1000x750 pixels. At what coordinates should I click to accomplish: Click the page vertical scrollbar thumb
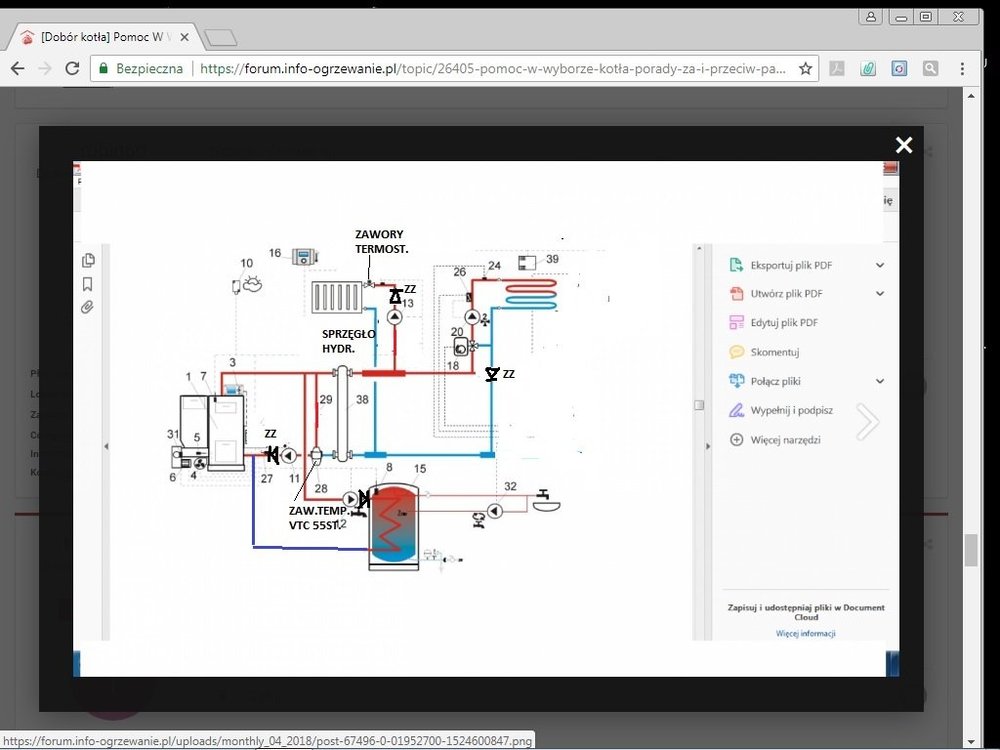coord(969,551)
